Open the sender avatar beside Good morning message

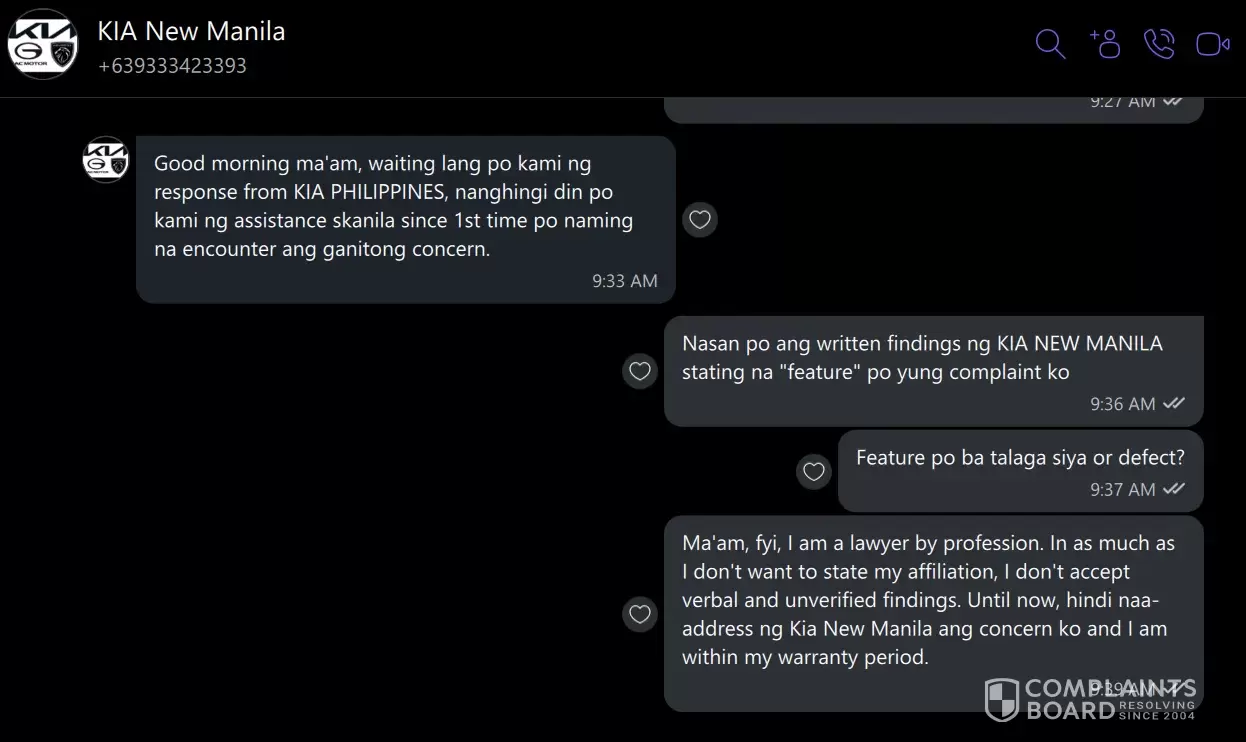coord(106,160)
